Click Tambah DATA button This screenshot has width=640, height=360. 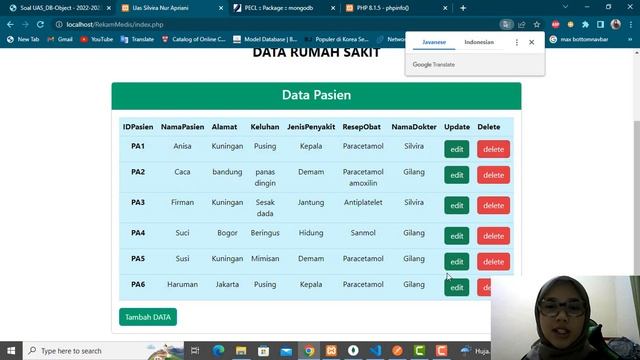tap(148, 317)
